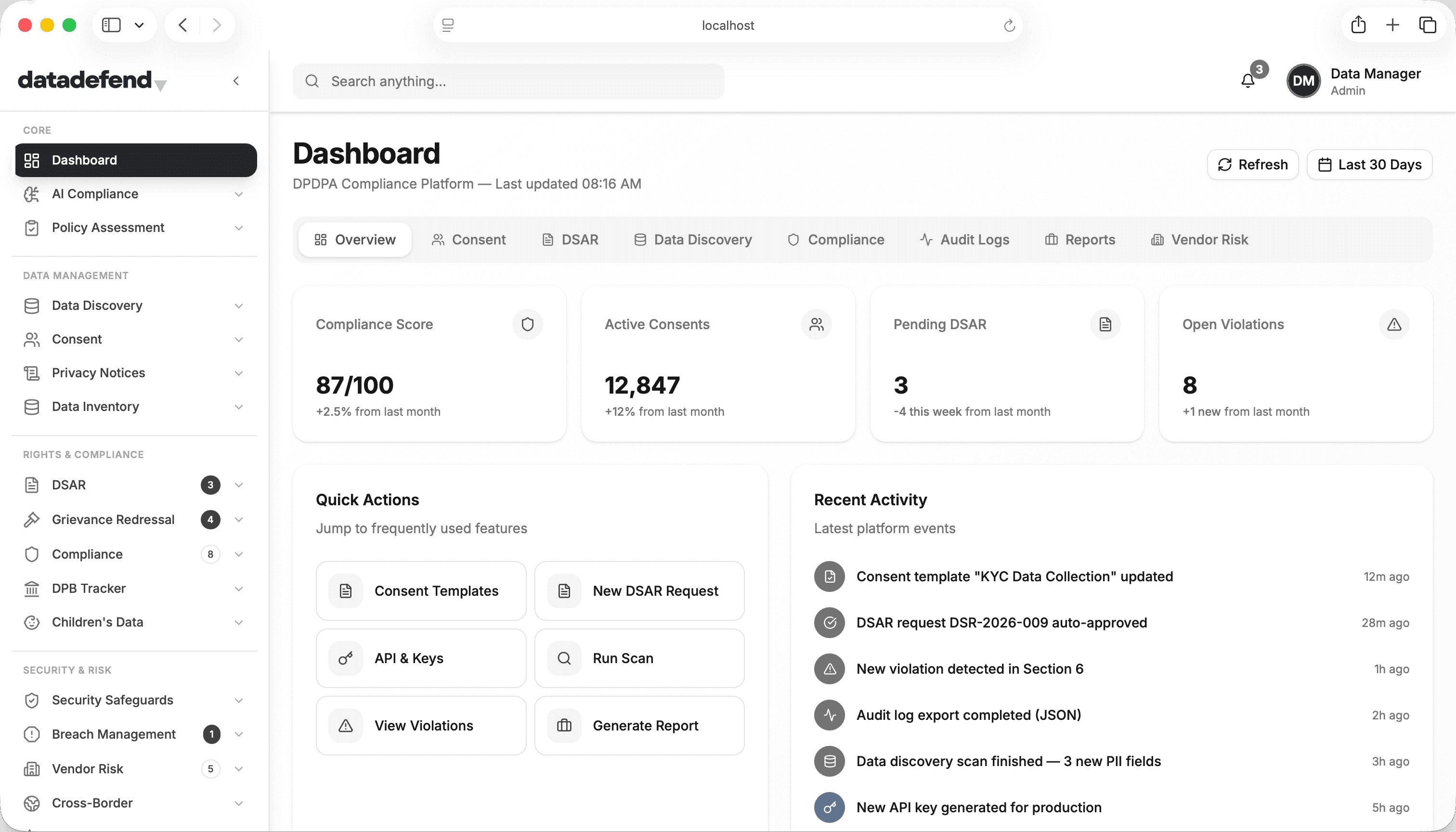Open the Consent Templates quick action

tap(421, 591)
